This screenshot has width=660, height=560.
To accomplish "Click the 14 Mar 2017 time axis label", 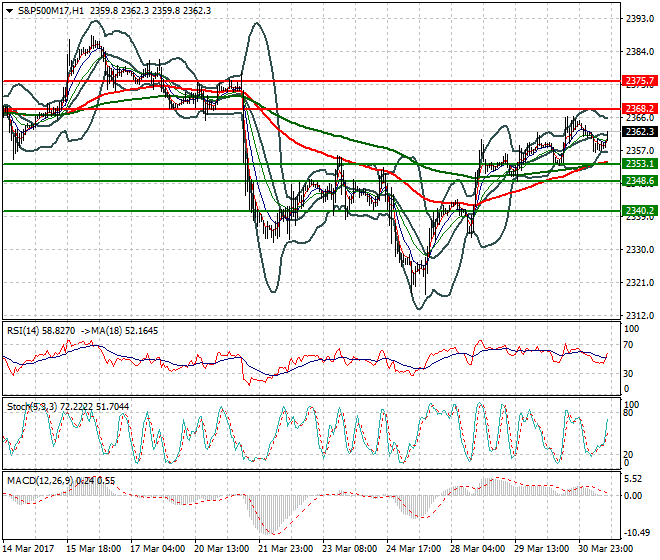I will pos(29,549).
